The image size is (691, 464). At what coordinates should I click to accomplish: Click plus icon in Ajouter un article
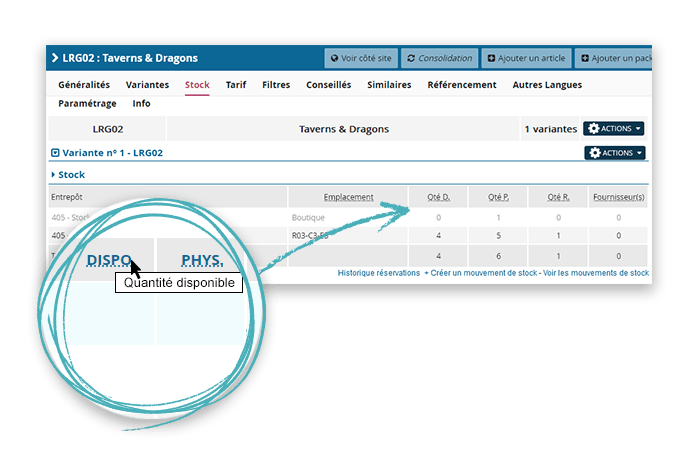[x=491, y=58]
